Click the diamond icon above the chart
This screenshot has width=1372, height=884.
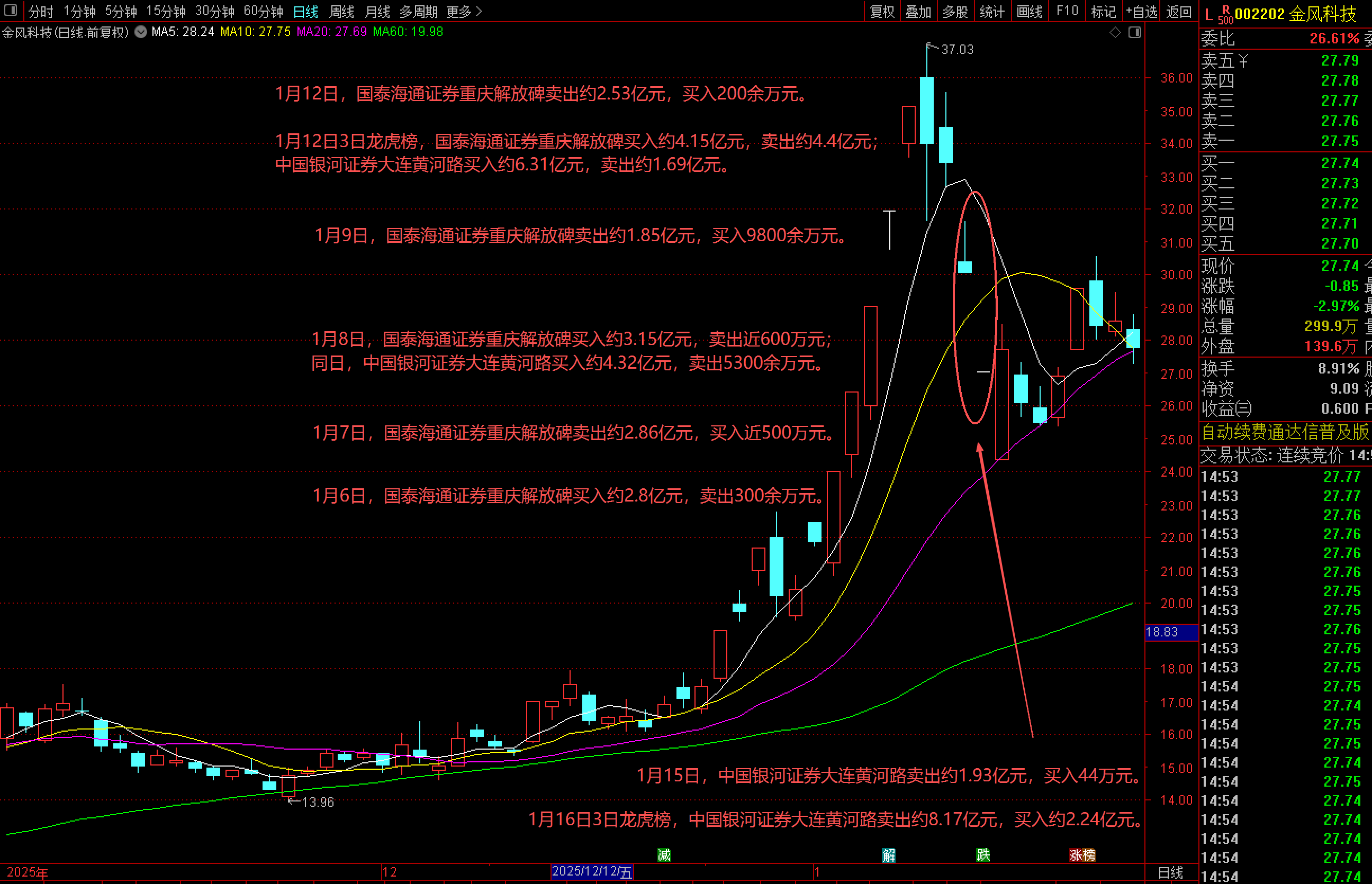(1115, 32)
